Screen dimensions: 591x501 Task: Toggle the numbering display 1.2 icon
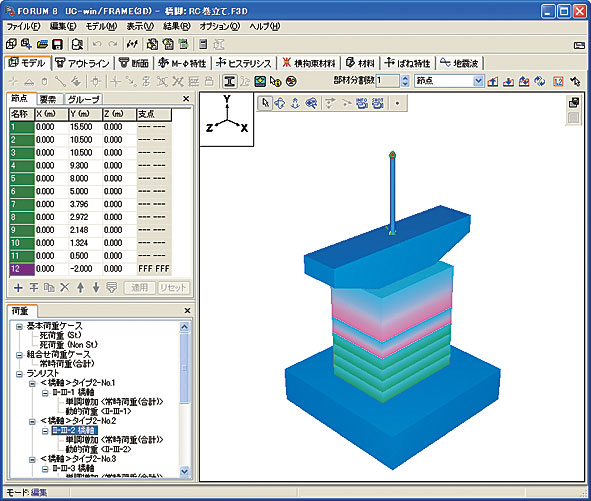coord(558,81)
